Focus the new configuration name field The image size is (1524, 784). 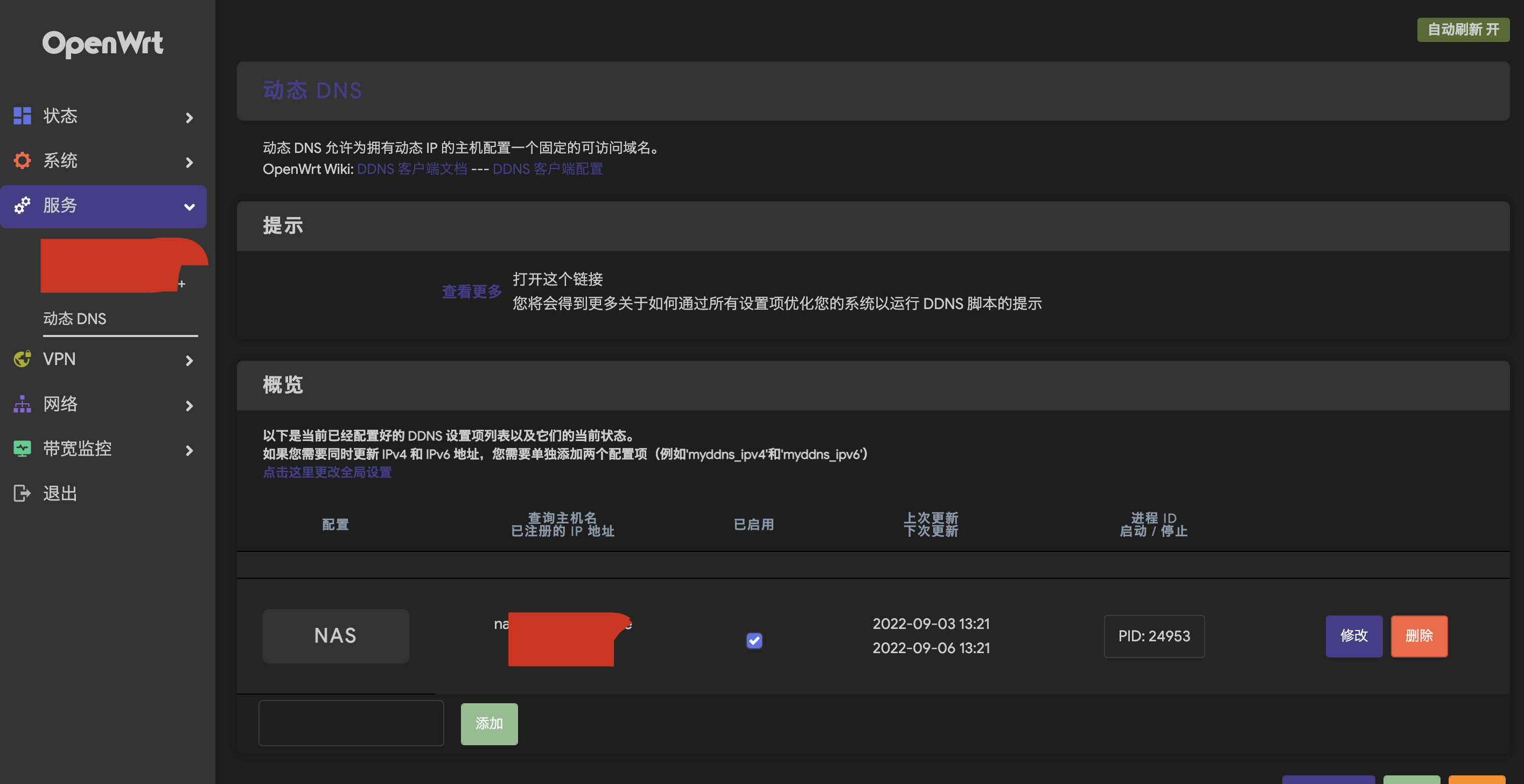[x=351, y=723]
